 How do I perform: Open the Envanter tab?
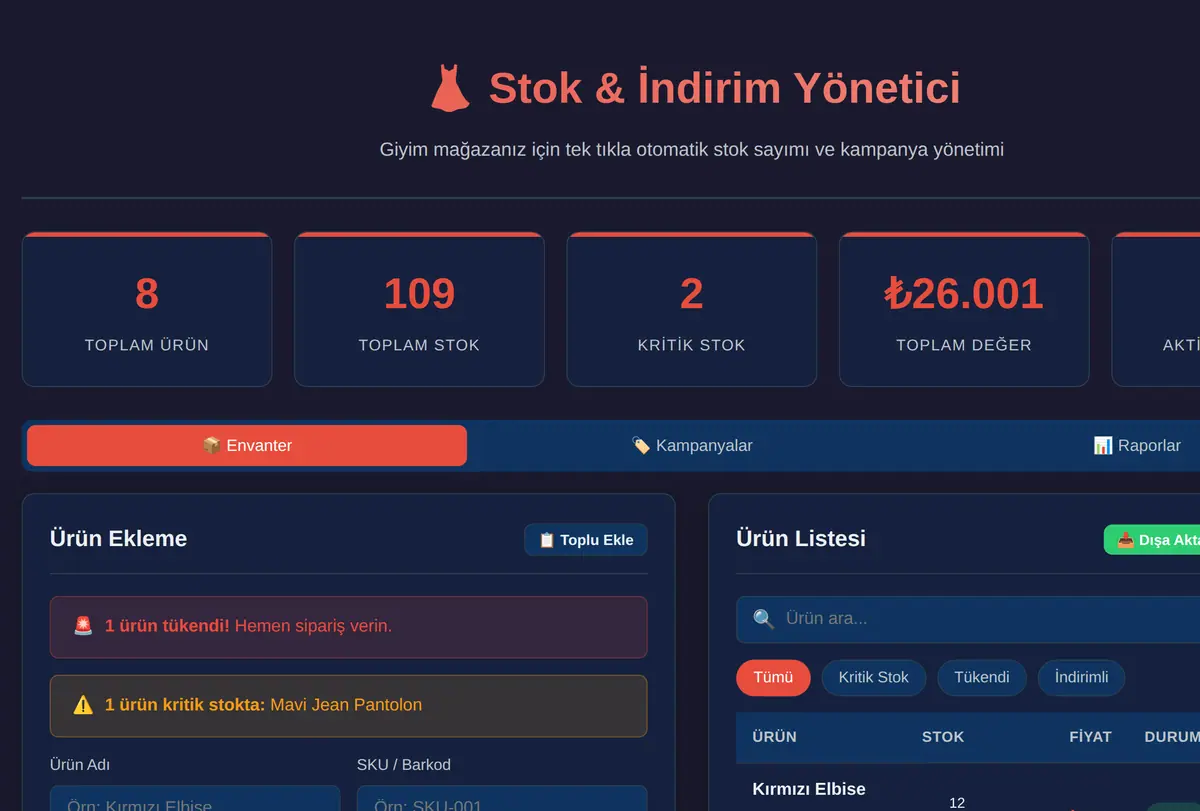pos(247,445)
